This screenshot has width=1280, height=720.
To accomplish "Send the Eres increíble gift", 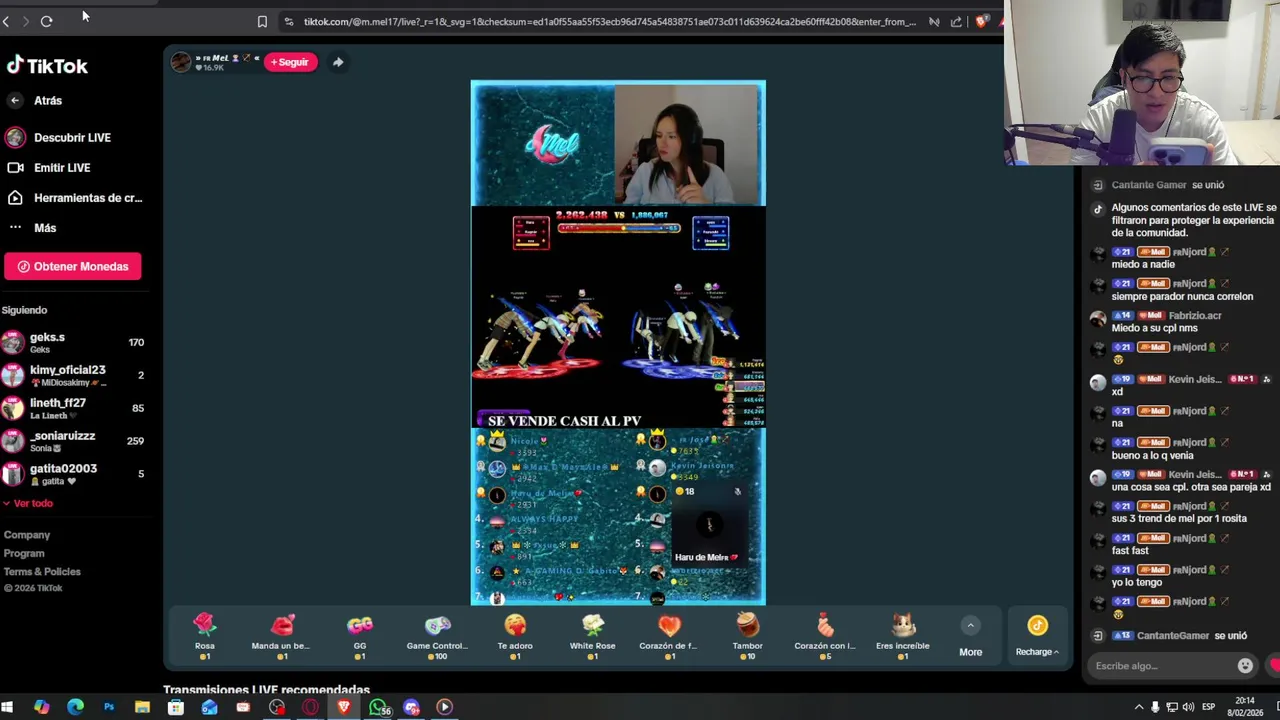I will pyautogui.click(x=903, y=635).
